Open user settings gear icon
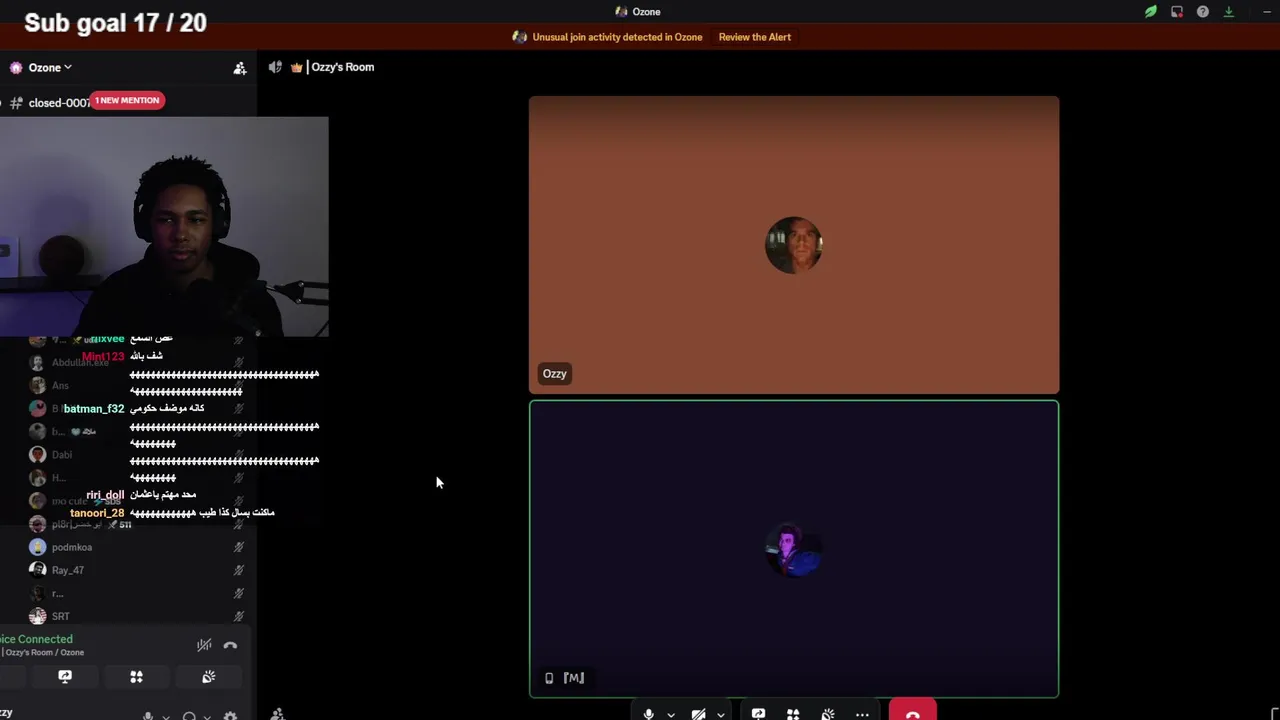Screen dimensions: 1280x720 230,716
